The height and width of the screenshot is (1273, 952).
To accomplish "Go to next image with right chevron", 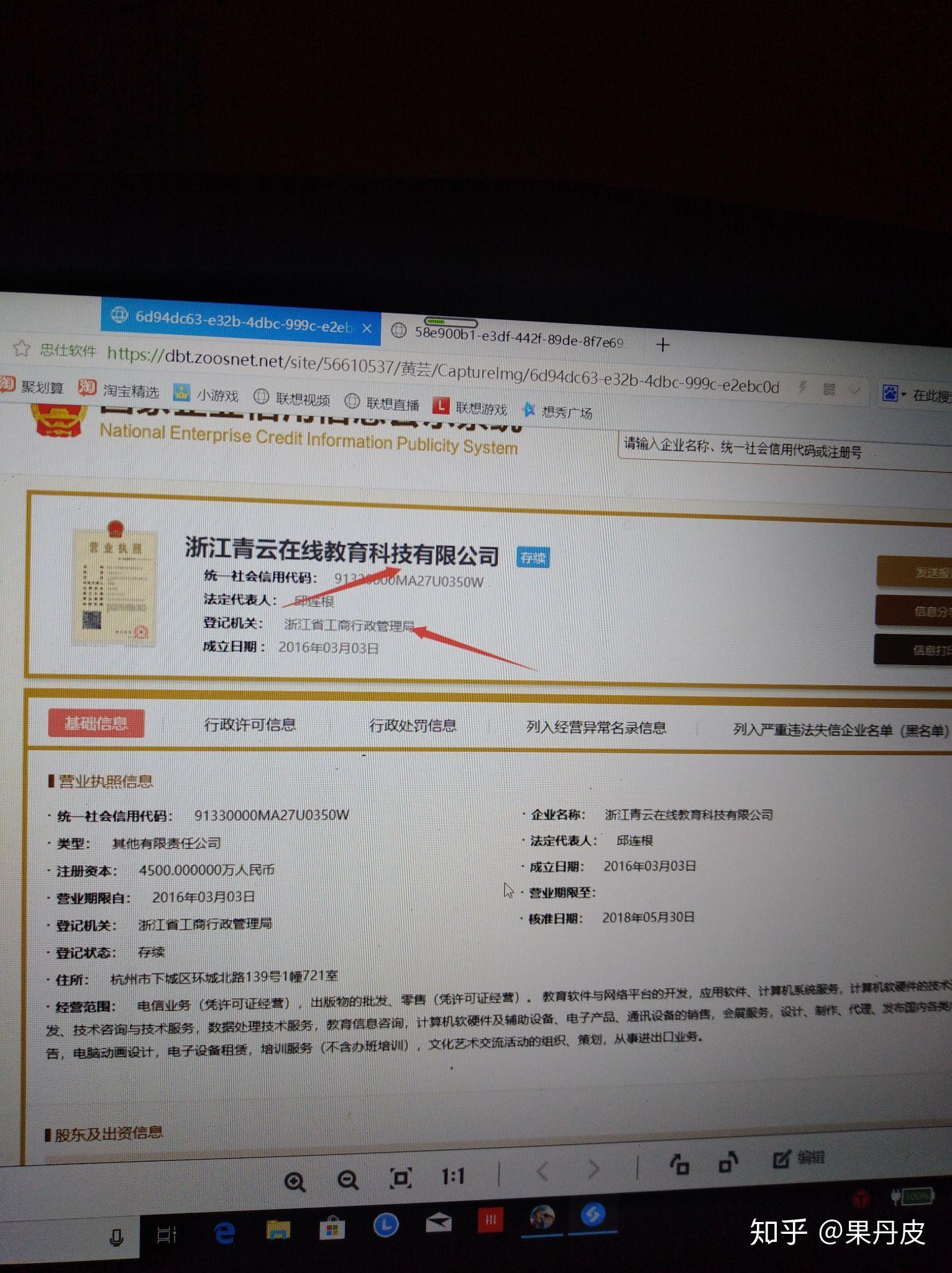I will pos(594,1169).
